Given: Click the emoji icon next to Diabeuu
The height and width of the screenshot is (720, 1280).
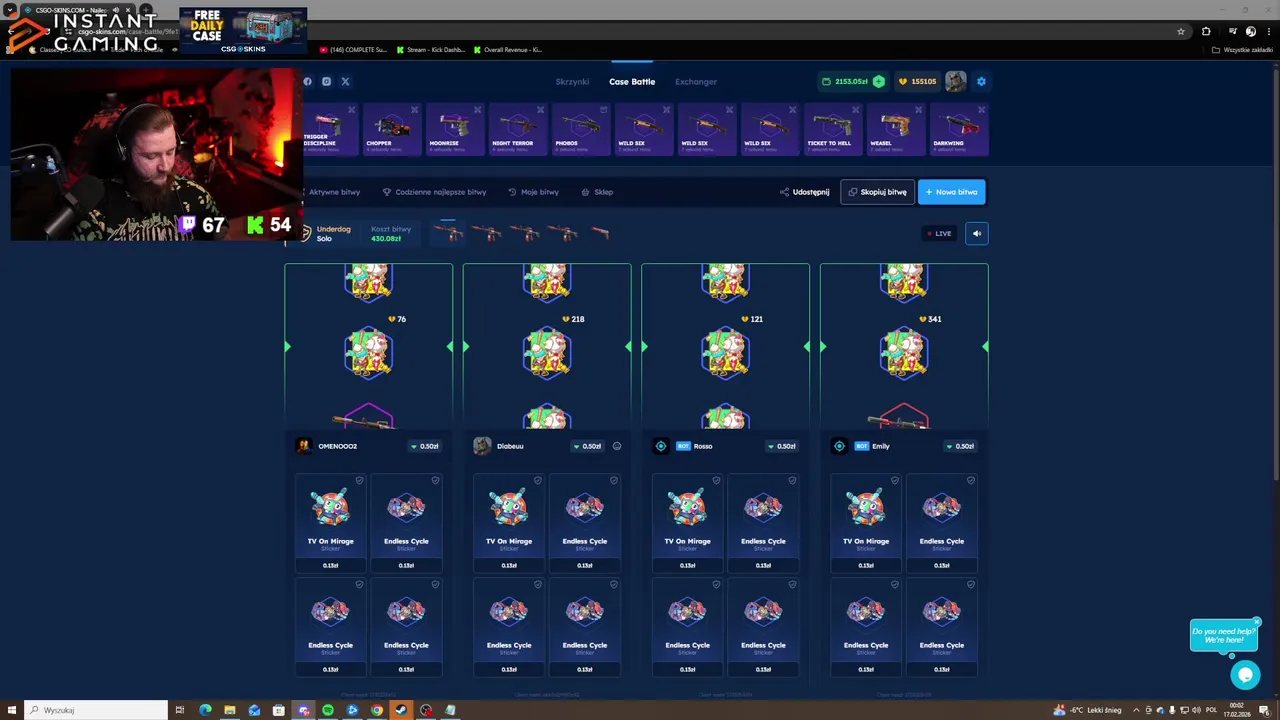Looking at the screenshot, I should 617,446.
